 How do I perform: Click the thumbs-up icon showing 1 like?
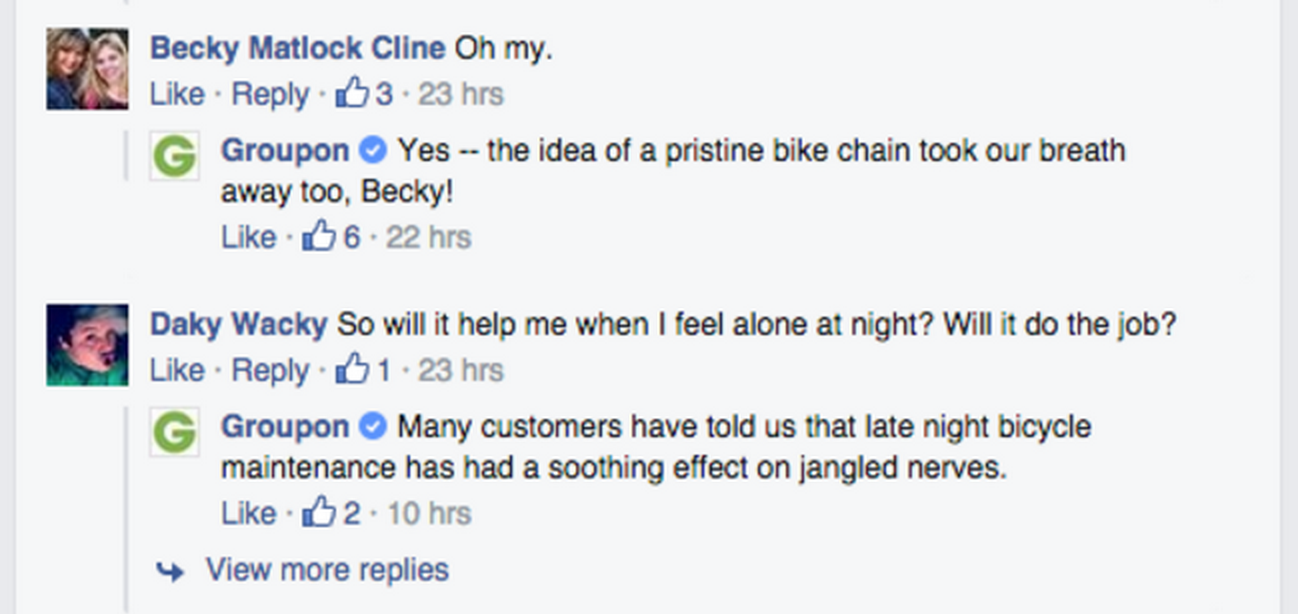(x=352, y=370)
